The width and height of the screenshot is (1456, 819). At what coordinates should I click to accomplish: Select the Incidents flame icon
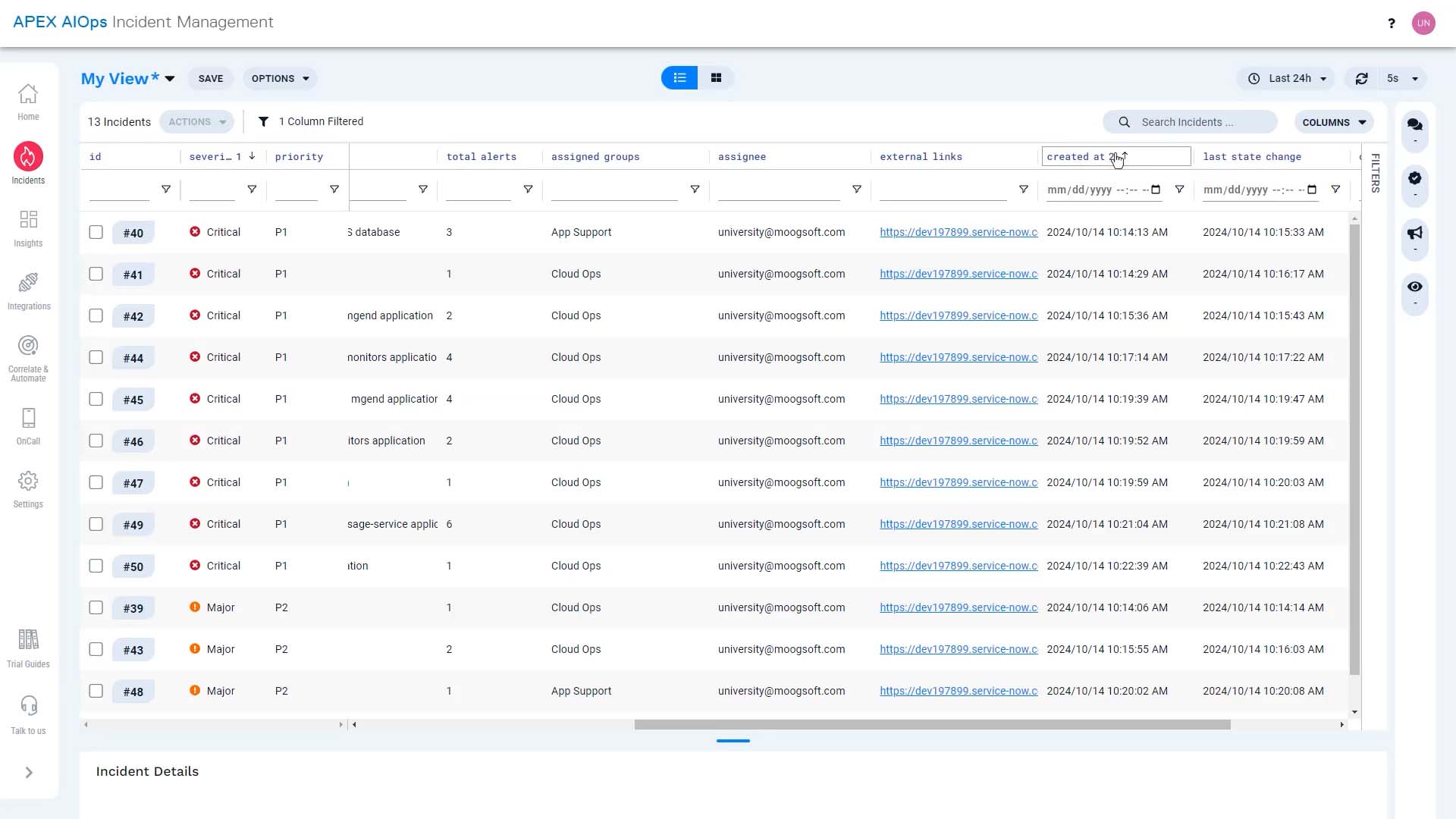28,156
